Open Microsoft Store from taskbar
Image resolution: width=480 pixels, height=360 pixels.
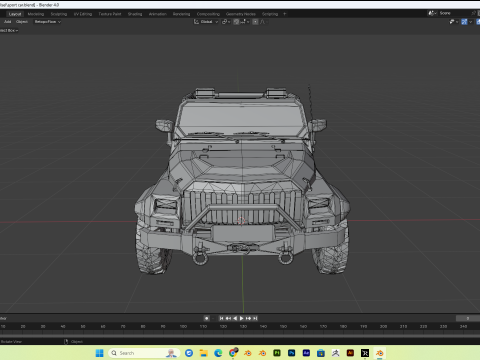pos(321,353)
